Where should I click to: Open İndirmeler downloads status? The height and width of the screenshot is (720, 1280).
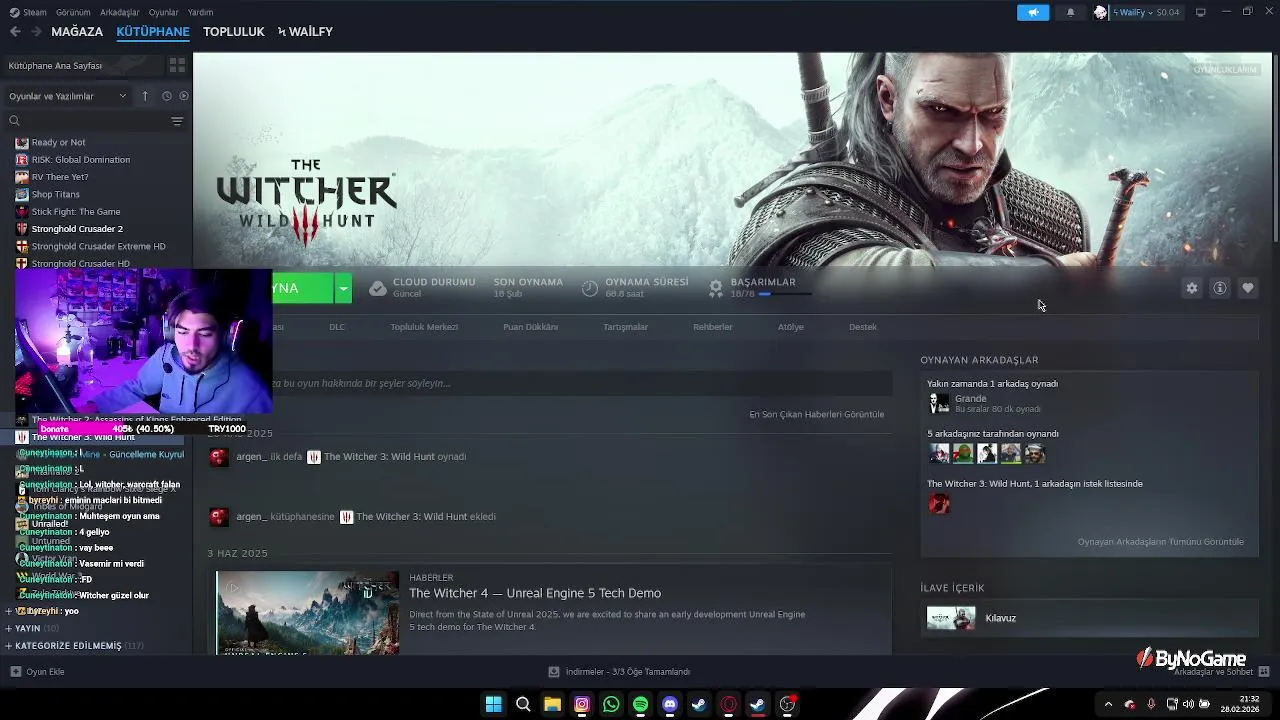click(x=619, y=672)
